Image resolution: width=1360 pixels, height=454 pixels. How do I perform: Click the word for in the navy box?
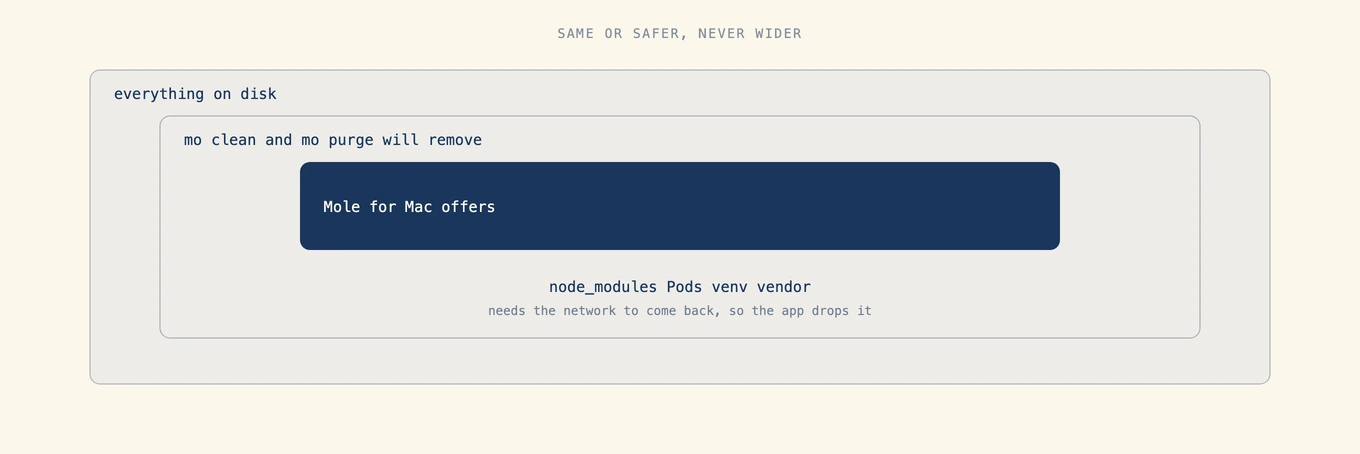[x=382, y=207]
